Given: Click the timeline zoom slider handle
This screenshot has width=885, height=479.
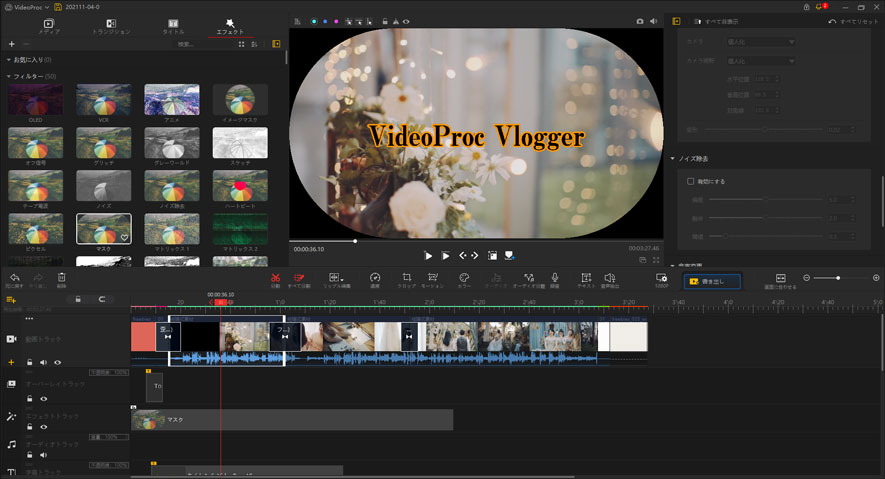Looking at the screenshot, I should [838, 278].
